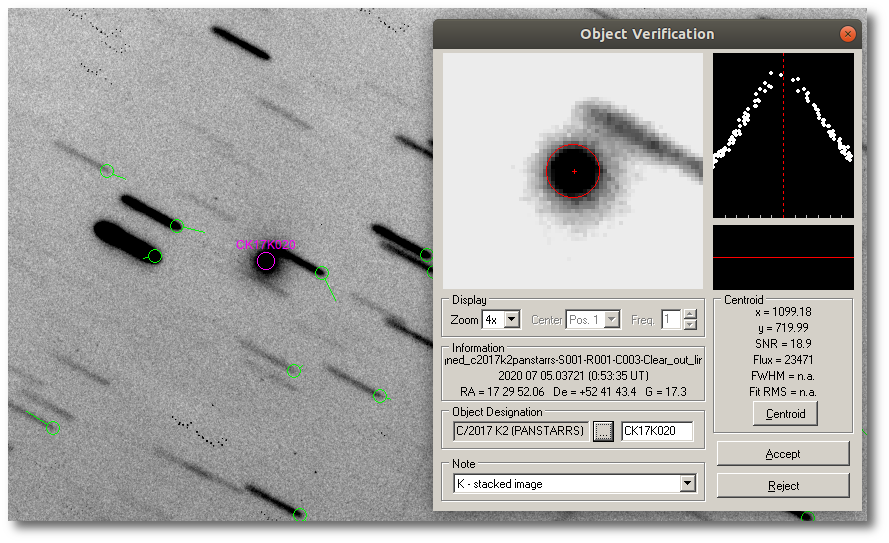The height and width of the screenshot is (543, 889).
Task: Click the red centroid circle in zoomed preview
Action: coord(573,171)
